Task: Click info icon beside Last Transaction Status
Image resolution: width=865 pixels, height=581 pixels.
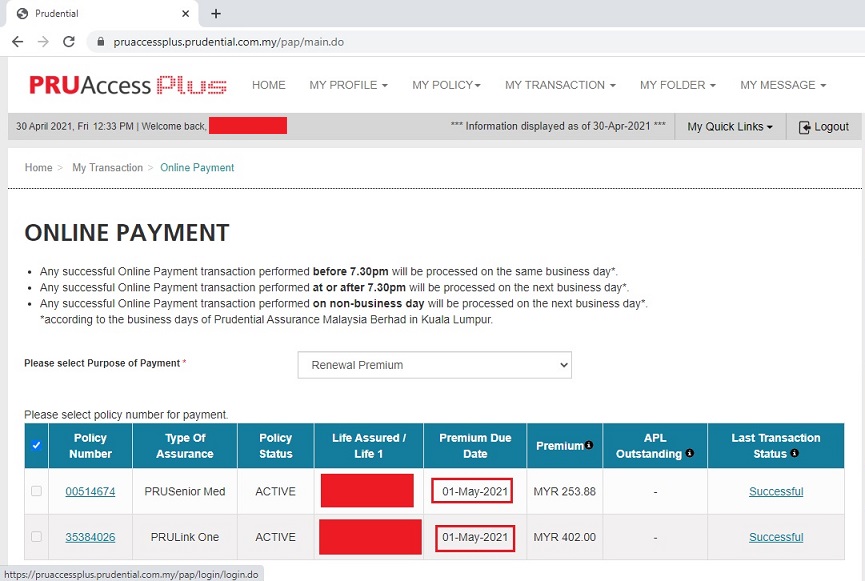Action: click(x=794, y=454)
